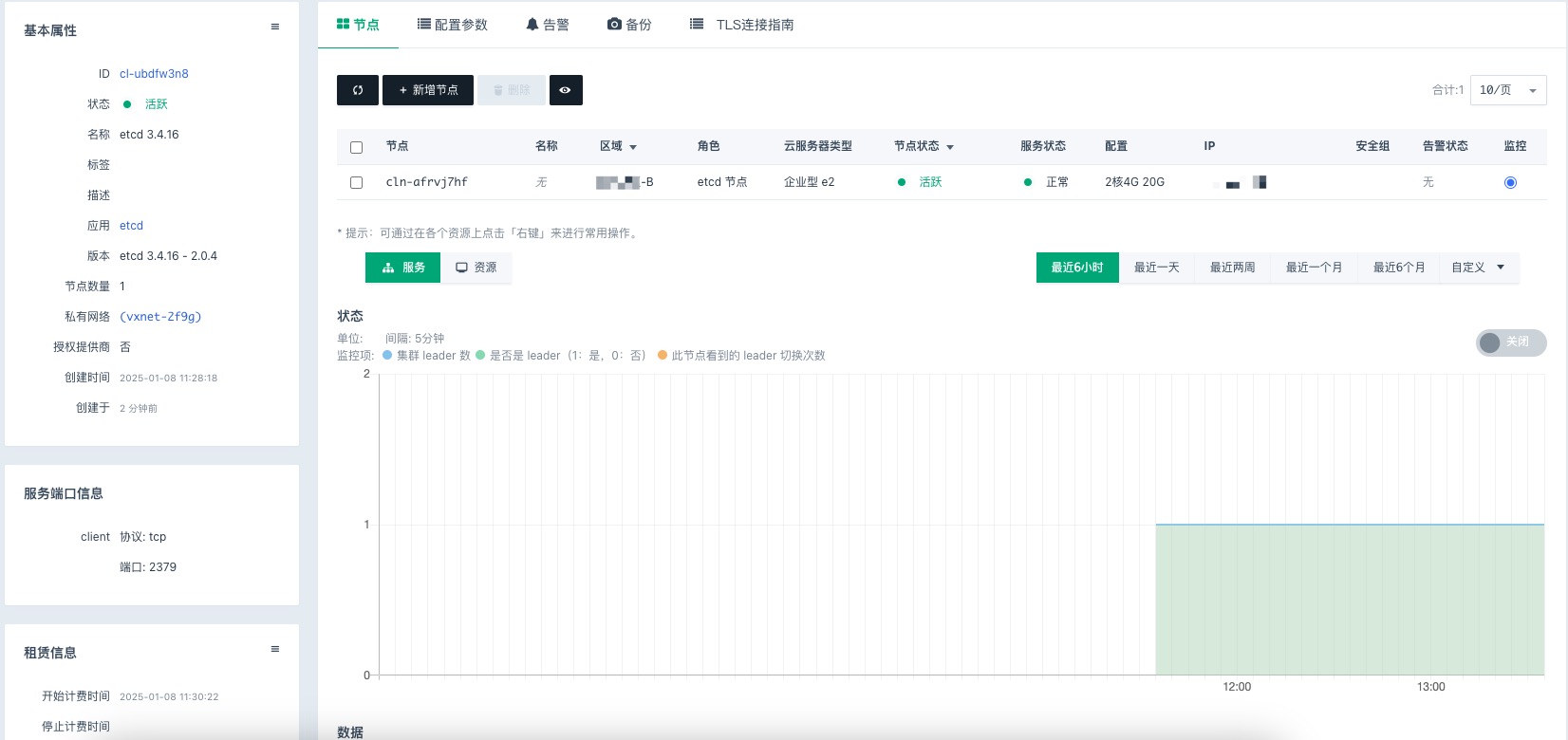Click the 活跃 node status cell in table
This screenshot has width=1568, height=740.
tap(931, 182)
